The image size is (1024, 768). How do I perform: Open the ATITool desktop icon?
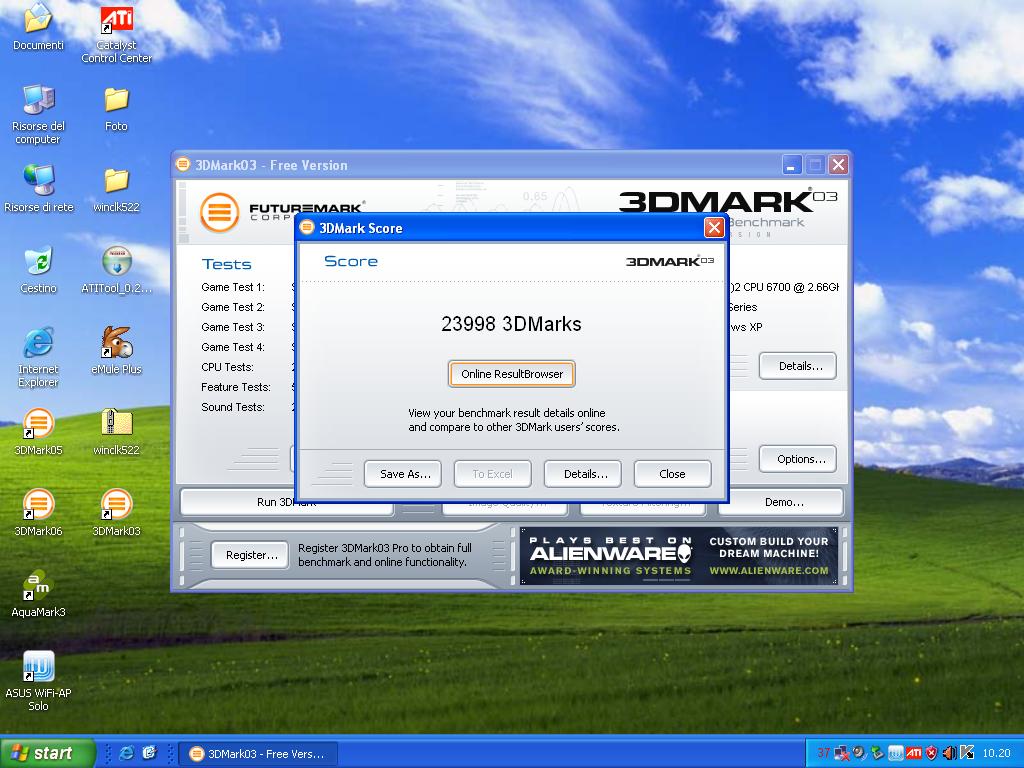(116, 262)
